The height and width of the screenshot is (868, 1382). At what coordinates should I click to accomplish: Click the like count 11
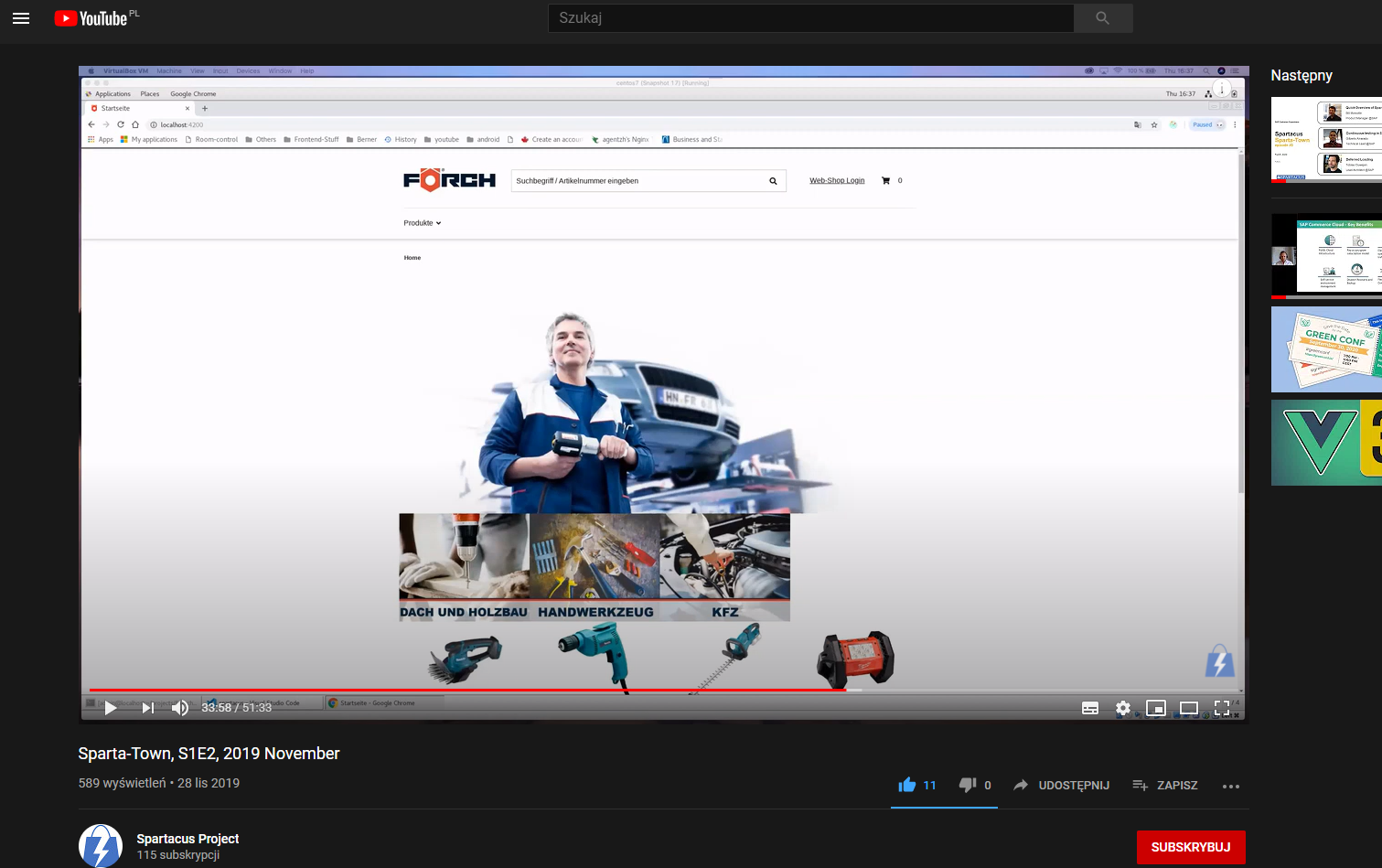tap(929, 785)
